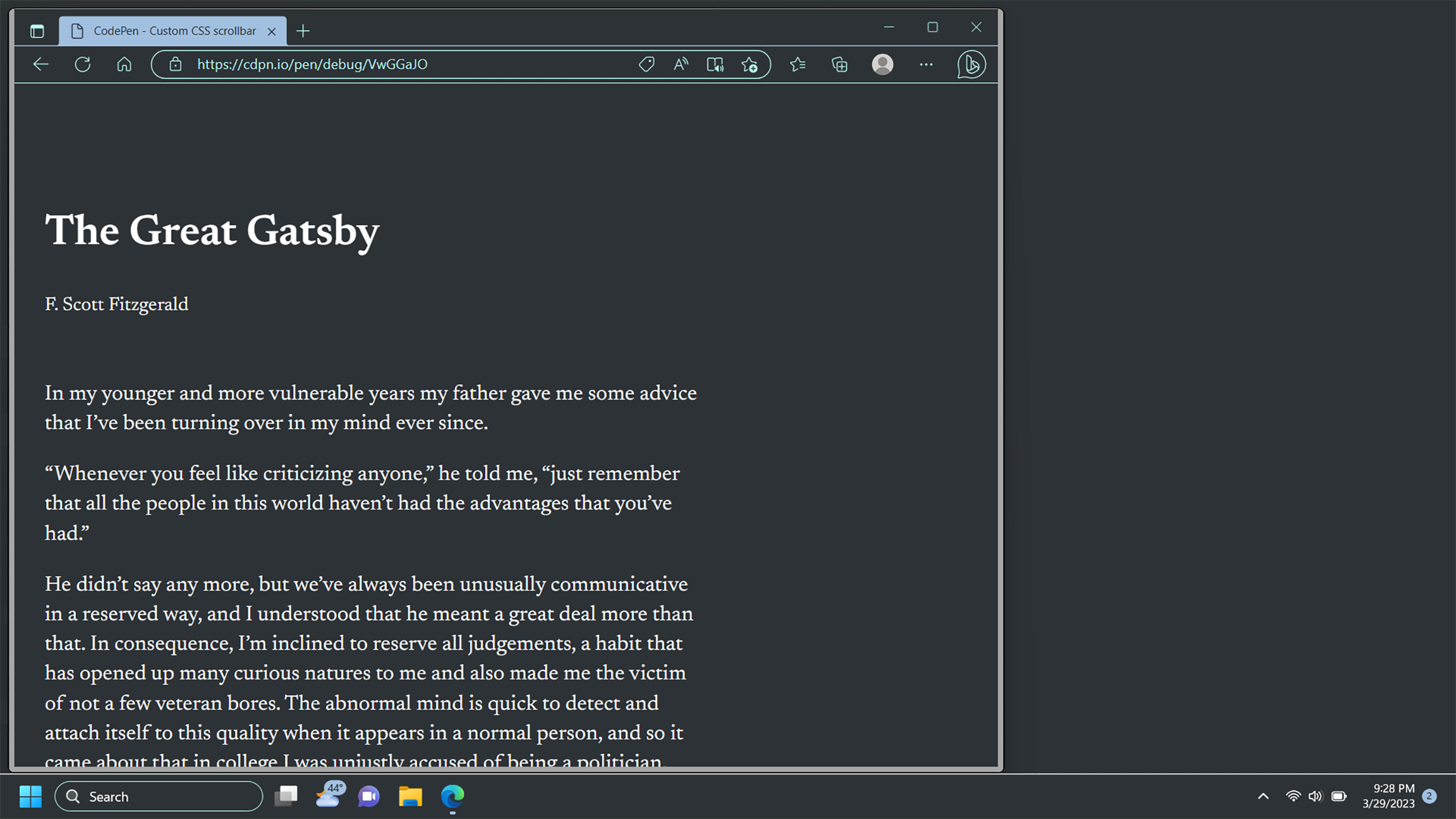This screenshot has height=819, width=1456.
Task: Open the Bing chat sidebar
Action: (x=971, y=64)
